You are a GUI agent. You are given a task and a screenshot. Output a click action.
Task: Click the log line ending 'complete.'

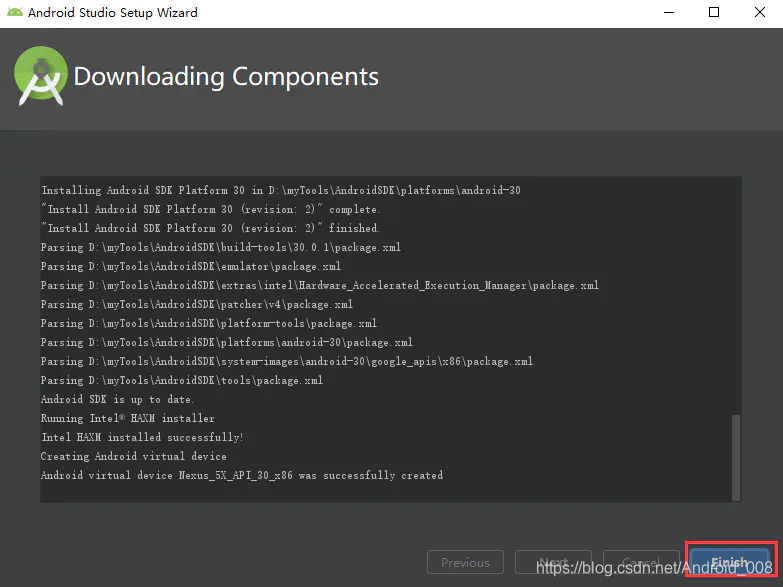click(210, 209)
